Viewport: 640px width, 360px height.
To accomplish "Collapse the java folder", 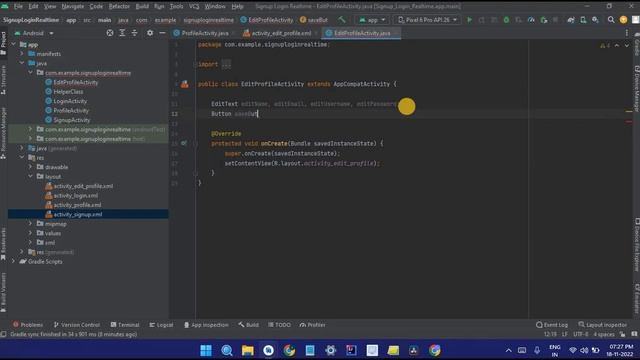I will pos(22,63).
